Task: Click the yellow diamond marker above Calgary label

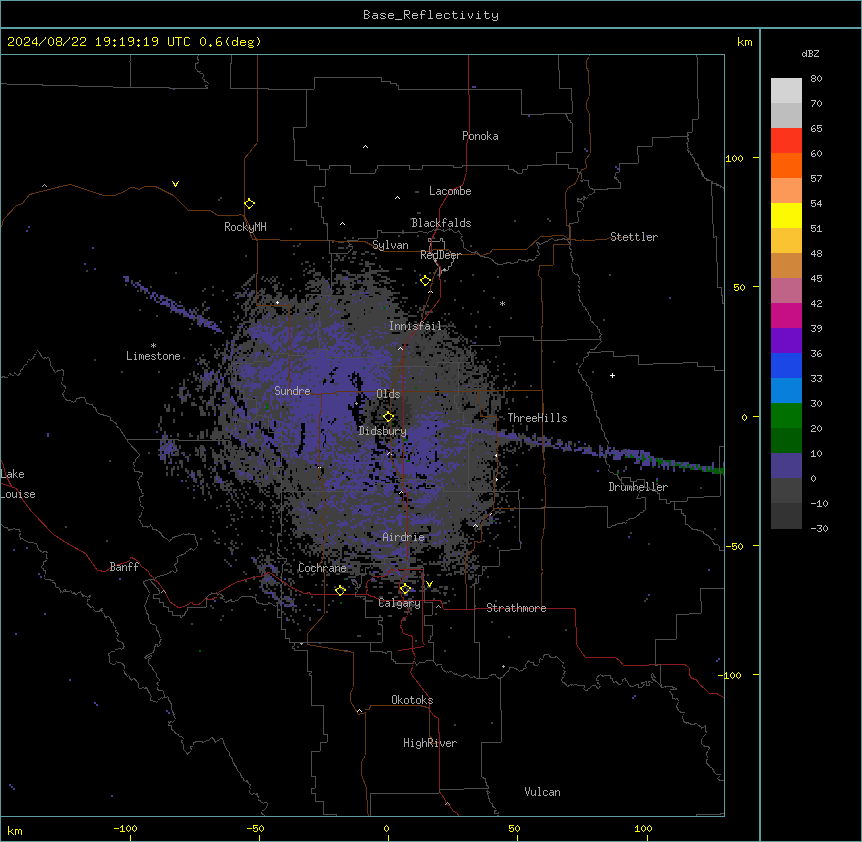Action: tap(405, 589)
